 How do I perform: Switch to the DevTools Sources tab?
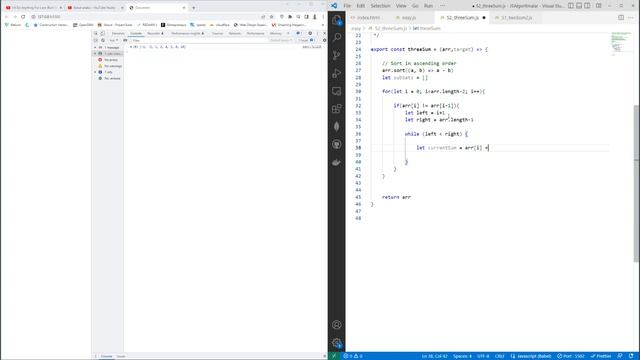[218, 33]
